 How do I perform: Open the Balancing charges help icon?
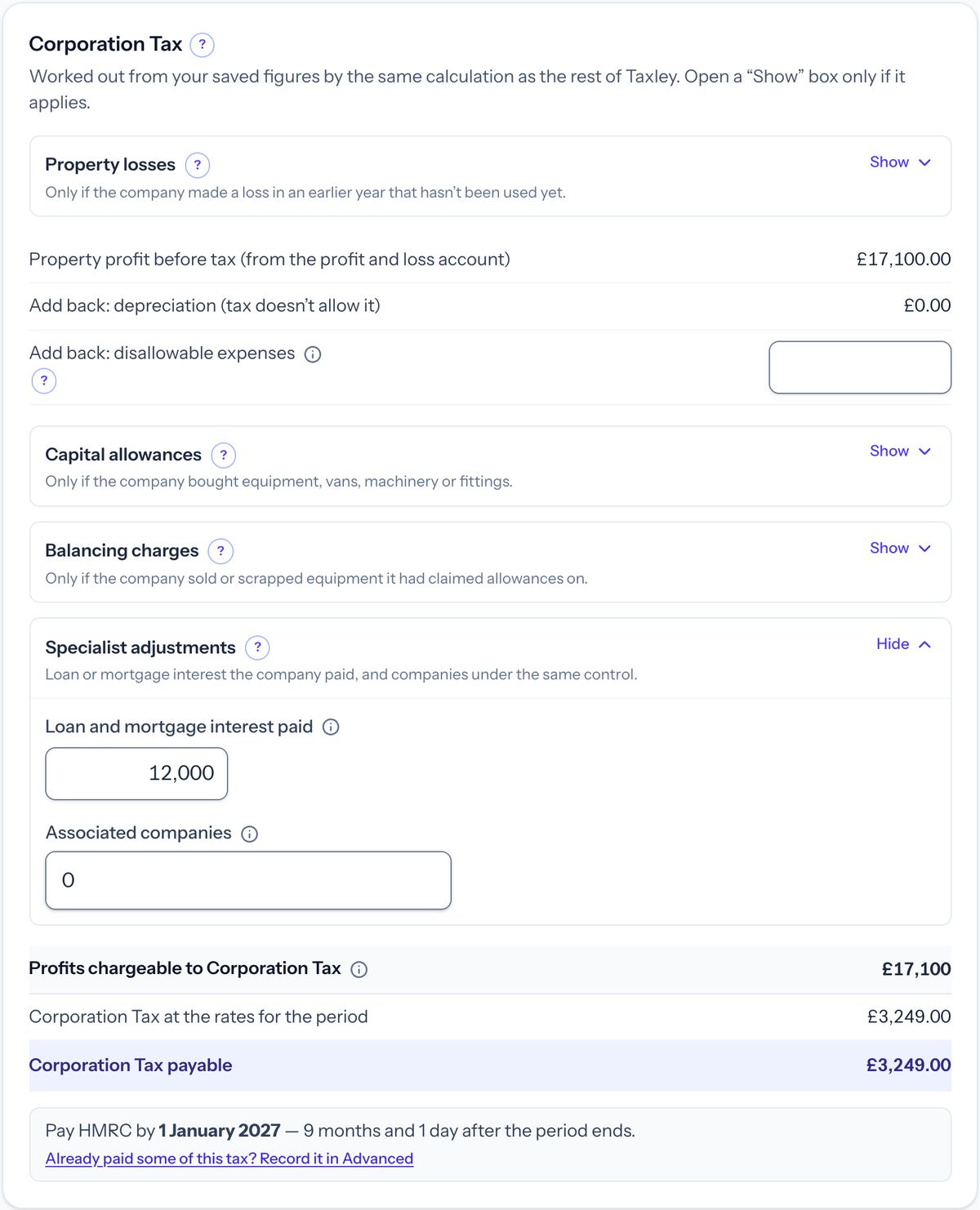220,551
